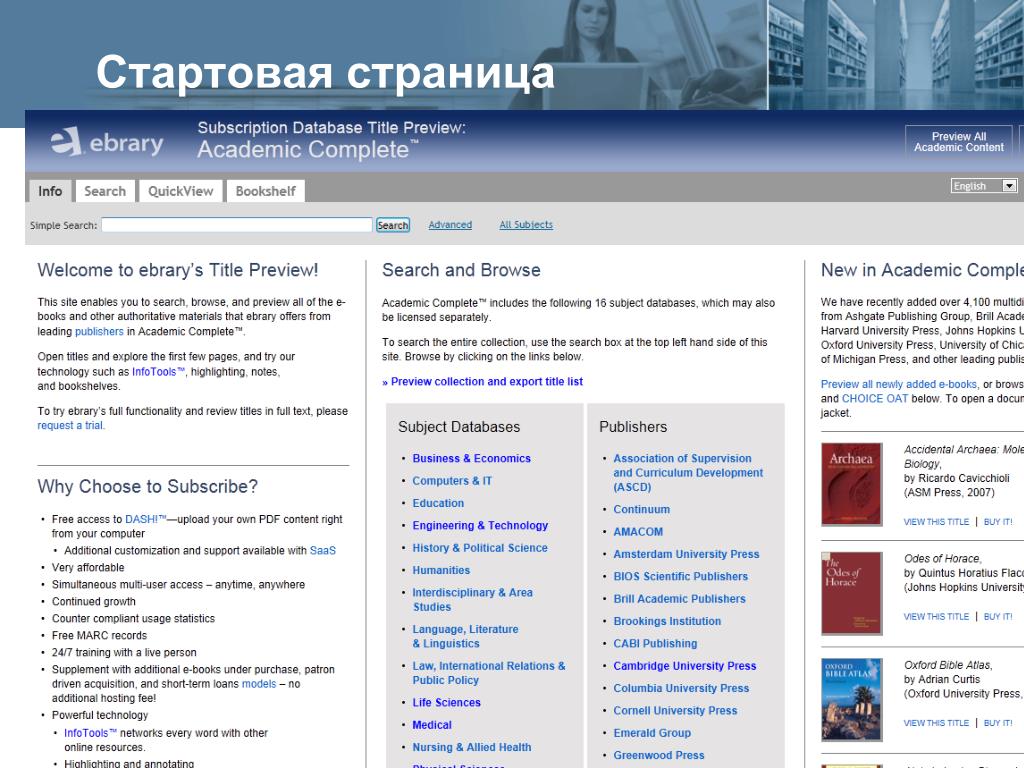Open the All Subjects link

526,225
